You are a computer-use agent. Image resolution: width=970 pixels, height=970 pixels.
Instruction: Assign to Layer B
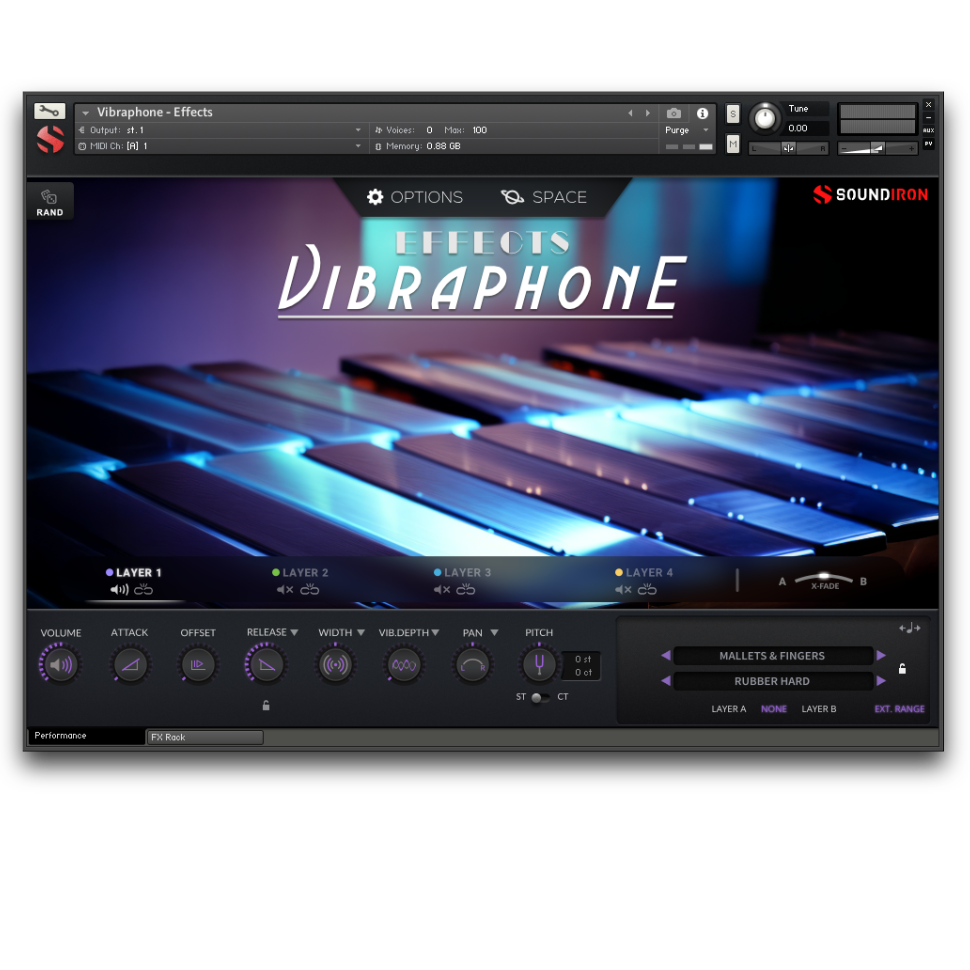coord(819,709)
